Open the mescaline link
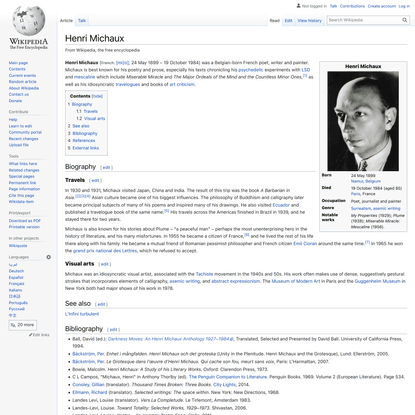The width and height of the screenshot is (415, 415). click(x=84, y=77)
